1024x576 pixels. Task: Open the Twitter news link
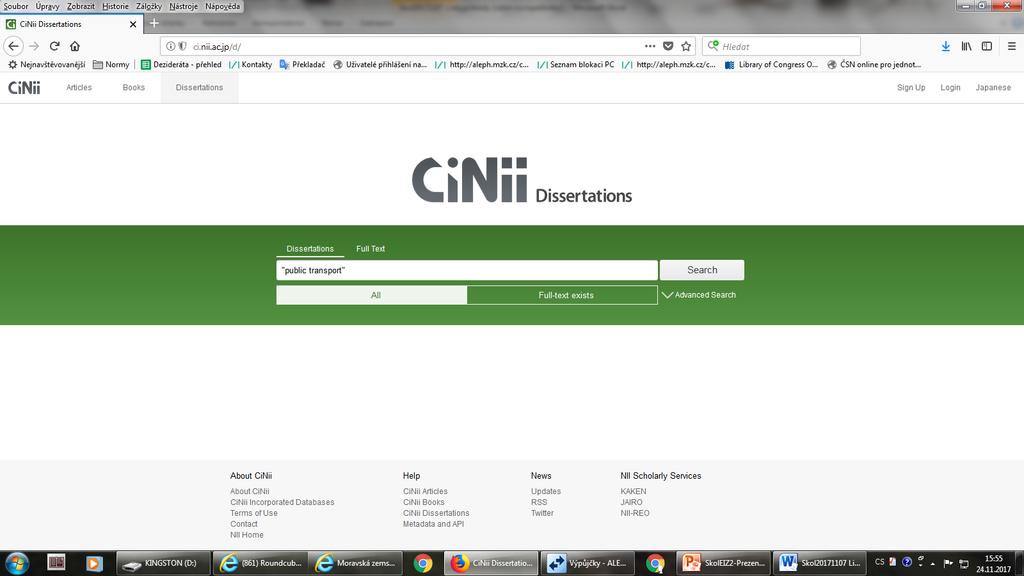[x=542, y=513]
